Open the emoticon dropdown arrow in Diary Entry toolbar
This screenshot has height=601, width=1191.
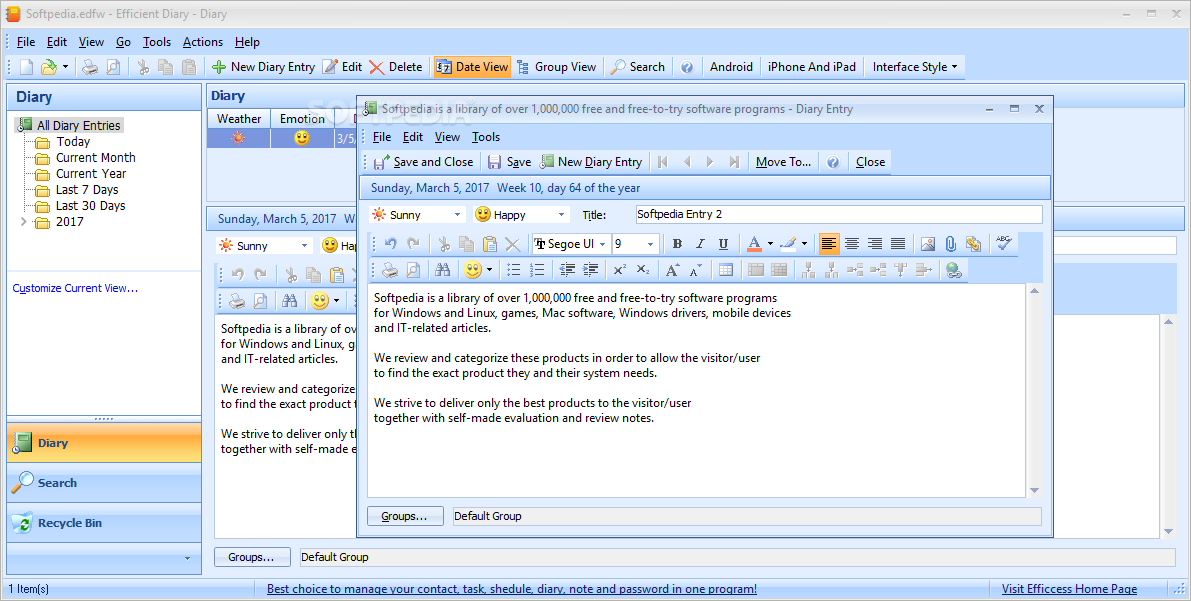point(489,270)
